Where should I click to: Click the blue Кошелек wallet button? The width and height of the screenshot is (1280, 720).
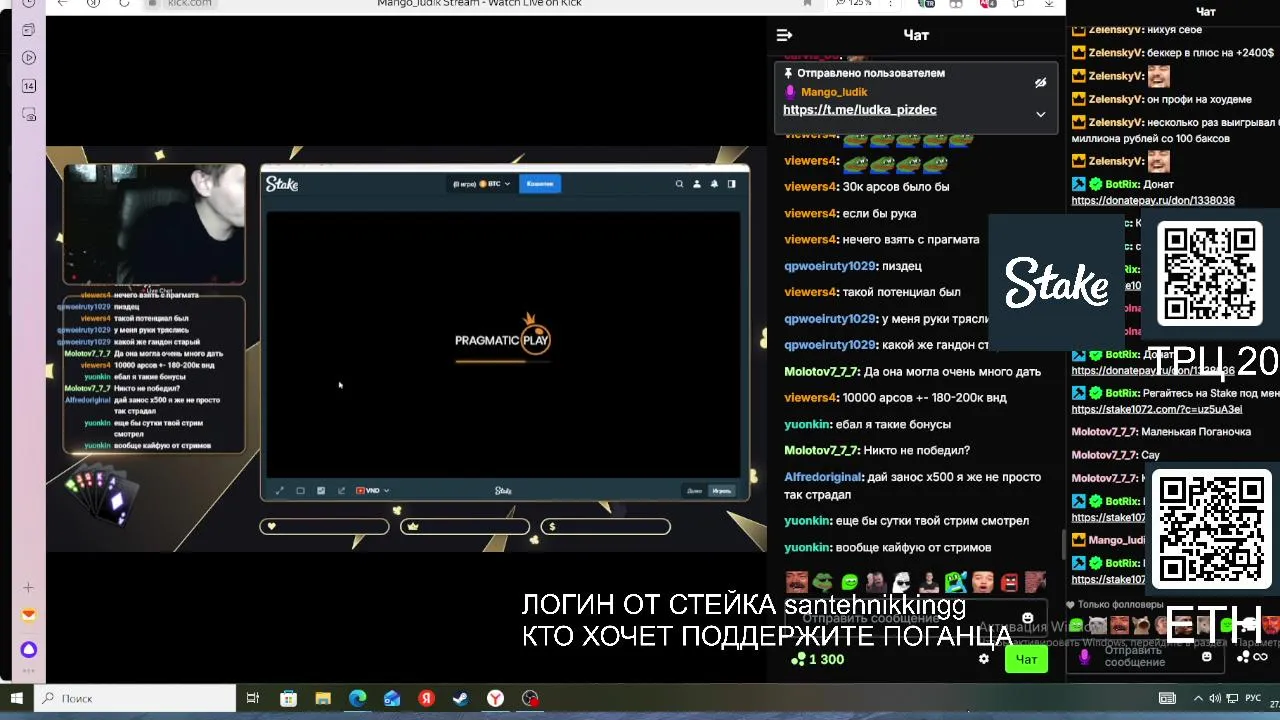coord(540,184)
